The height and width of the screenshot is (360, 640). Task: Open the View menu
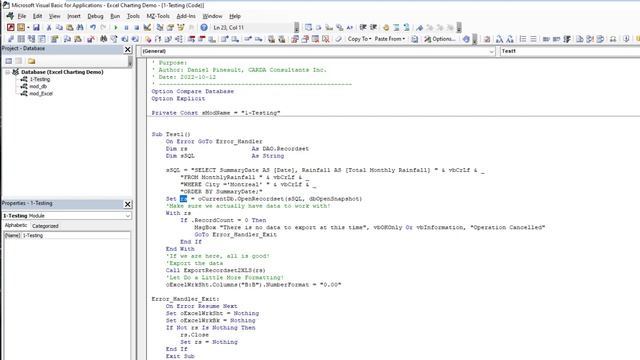coord(54,16)
